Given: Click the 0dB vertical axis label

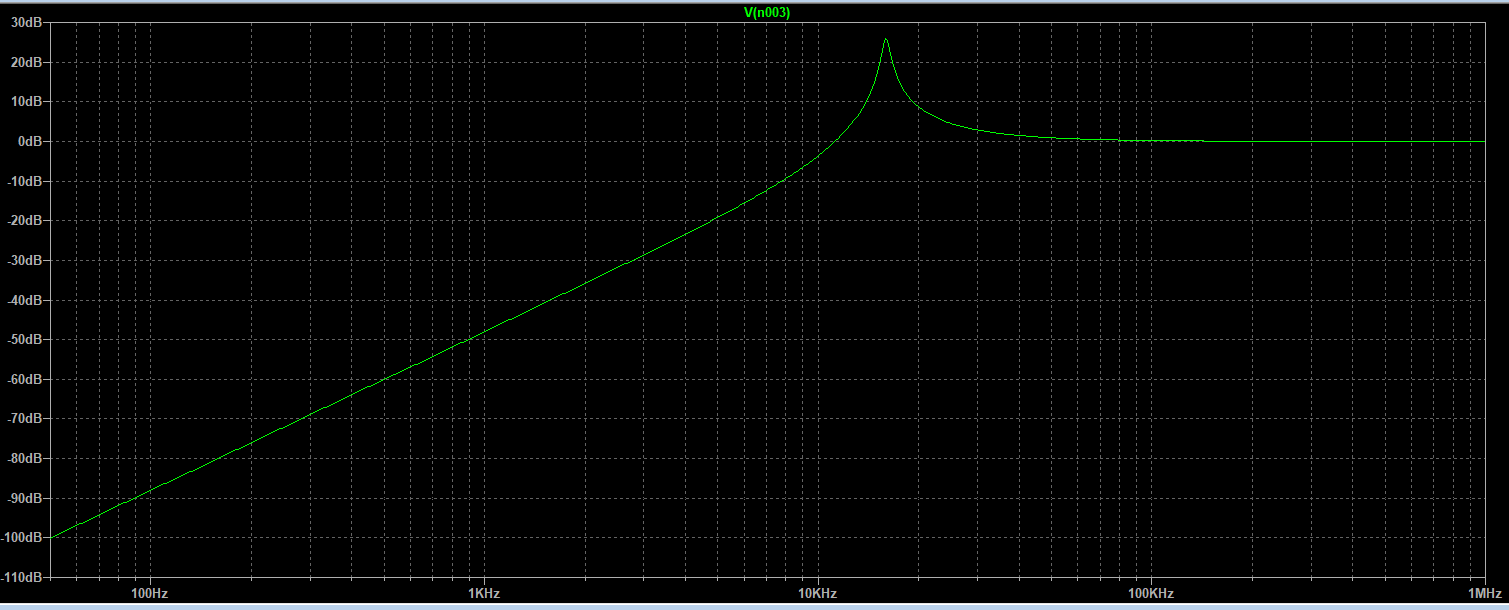Looking at the screenshot, I should (29, 141).
